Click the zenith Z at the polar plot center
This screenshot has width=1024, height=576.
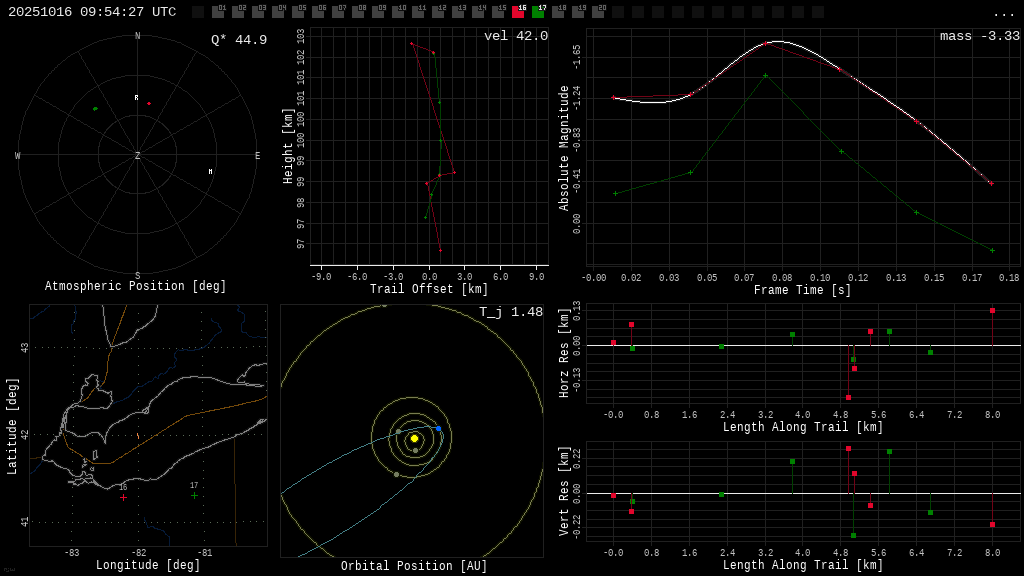tap(138, 156)
